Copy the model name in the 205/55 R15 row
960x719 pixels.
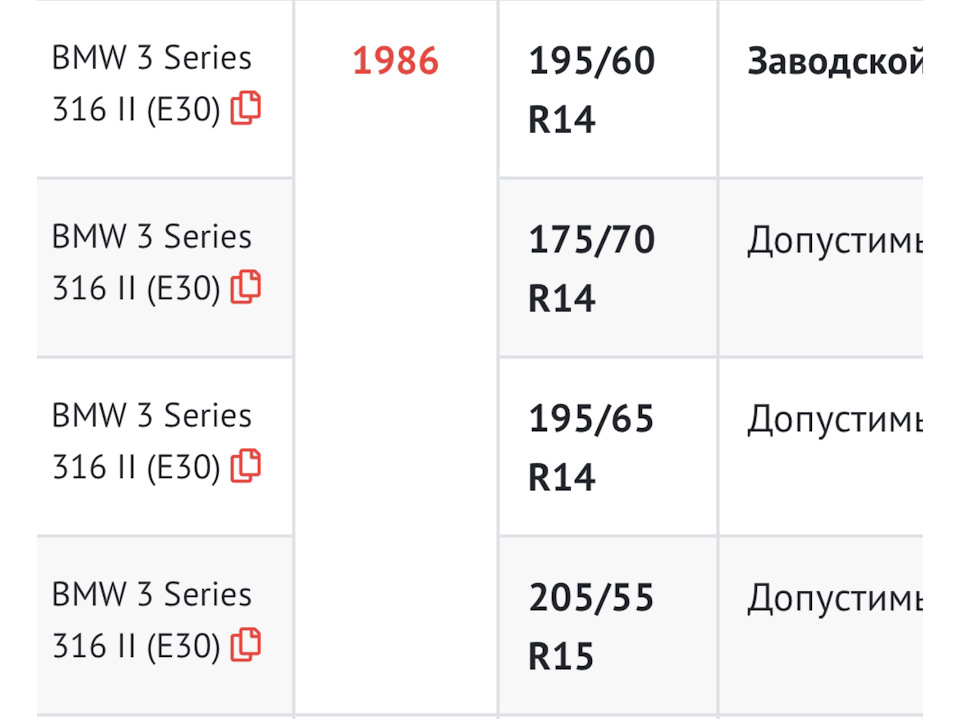246,644
